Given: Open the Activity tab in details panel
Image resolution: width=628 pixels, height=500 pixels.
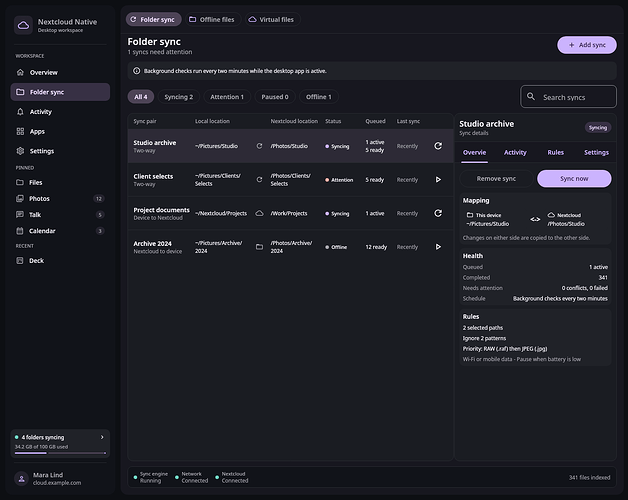Looking at the screenshot, I should point(515,153).
